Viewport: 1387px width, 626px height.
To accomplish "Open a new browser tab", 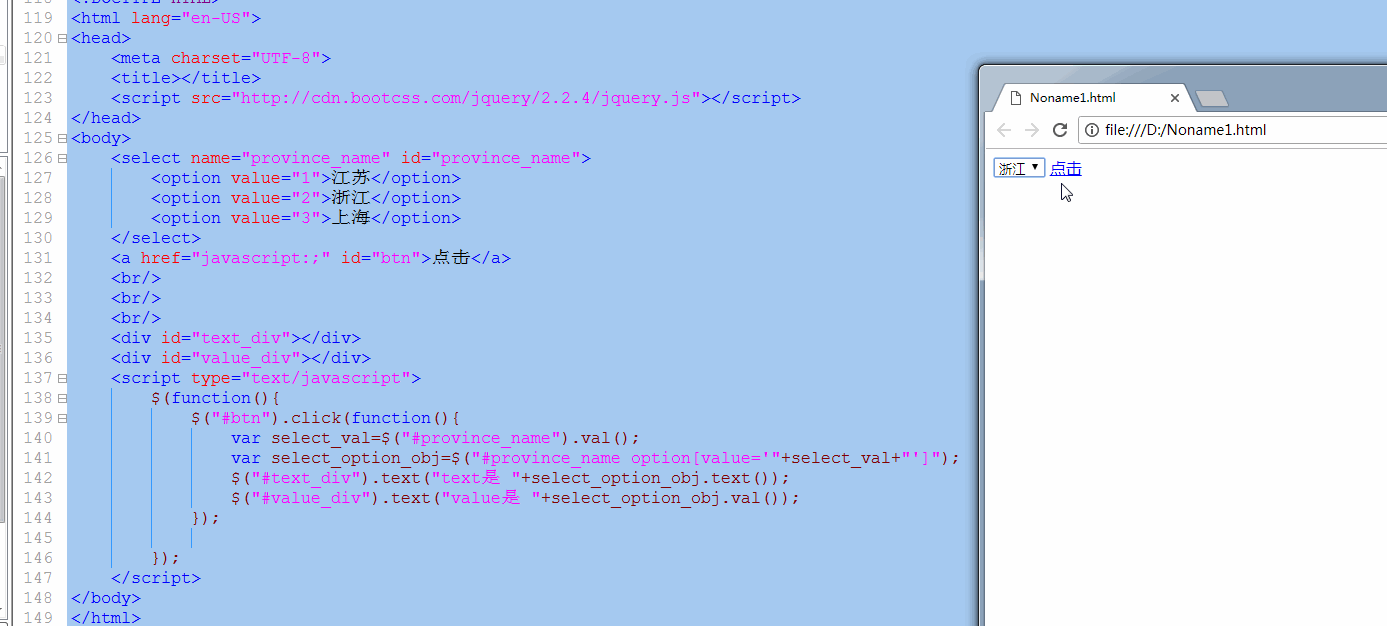I will coord(1212,98).
